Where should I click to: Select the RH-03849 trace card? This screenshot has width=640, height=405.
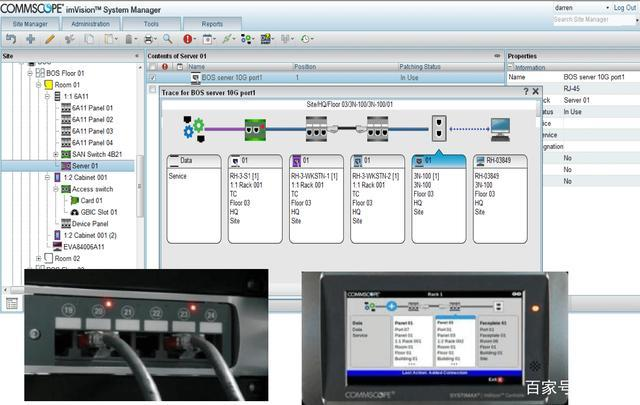pos(500,199)
